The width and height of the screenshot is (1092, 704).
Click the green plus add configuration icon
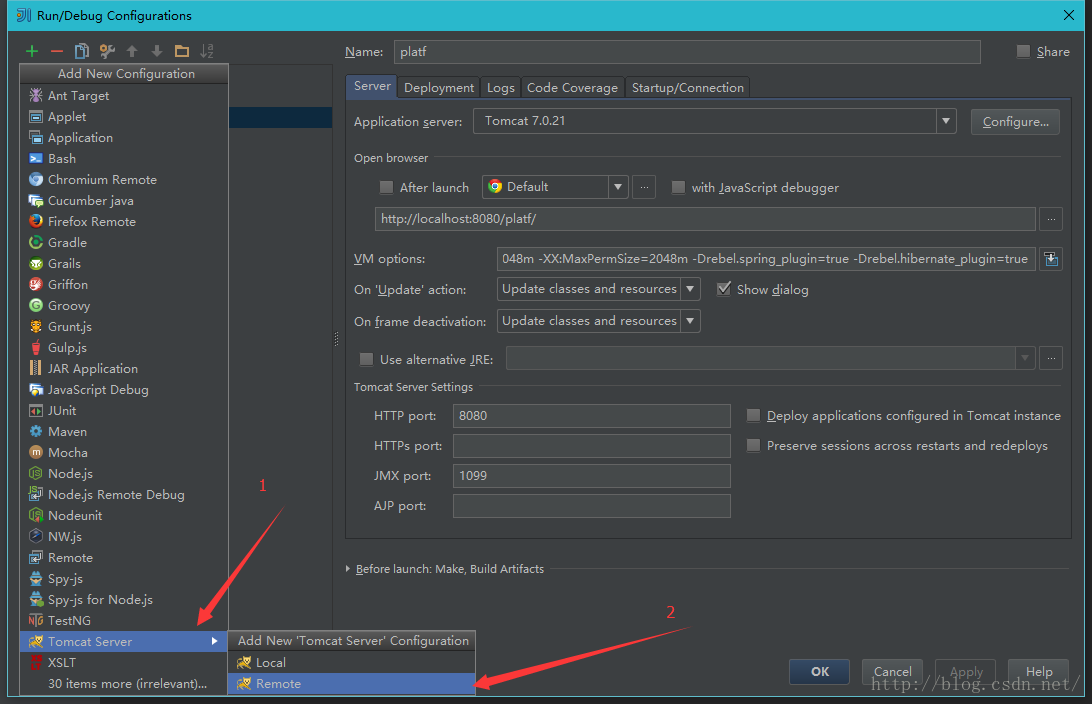(x=32, y=51)
